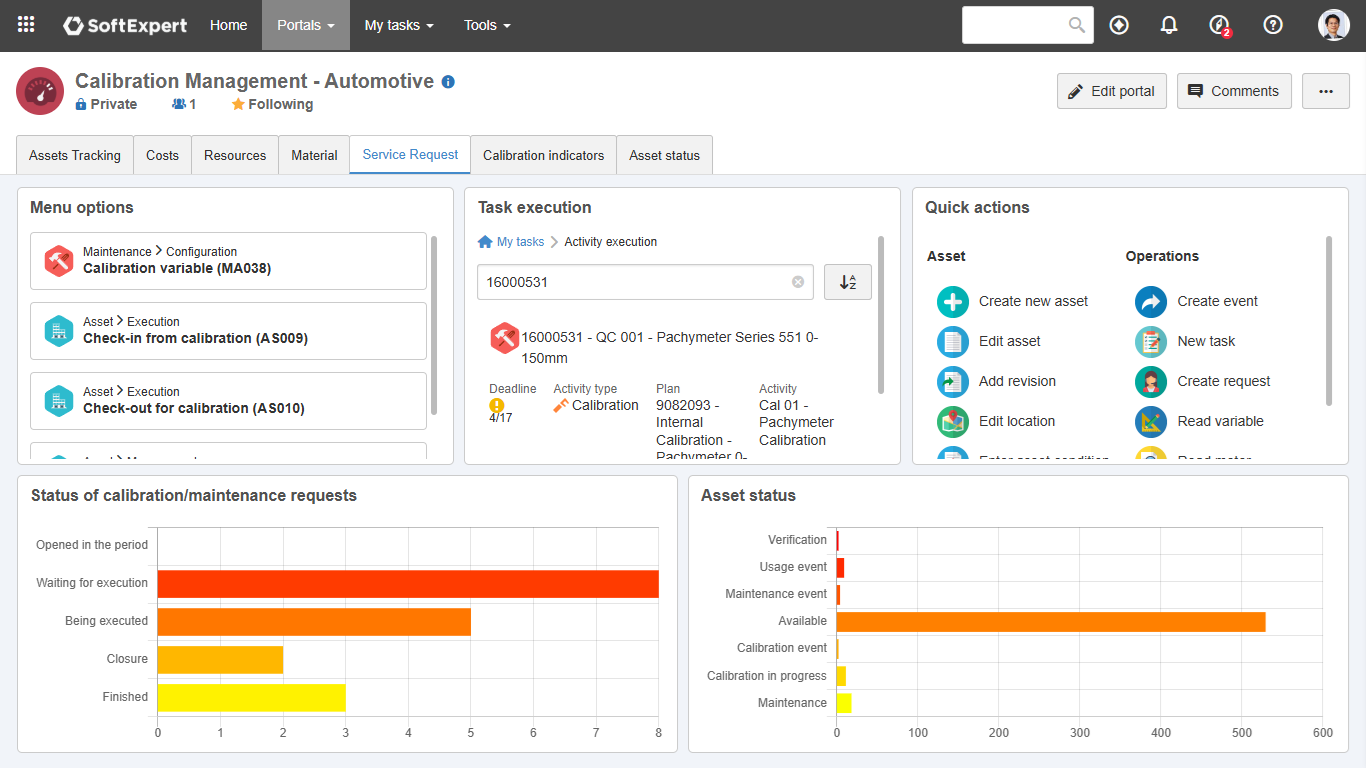
Task: Switch to the Calibration indicators tab
Action: tap(544, 155)
